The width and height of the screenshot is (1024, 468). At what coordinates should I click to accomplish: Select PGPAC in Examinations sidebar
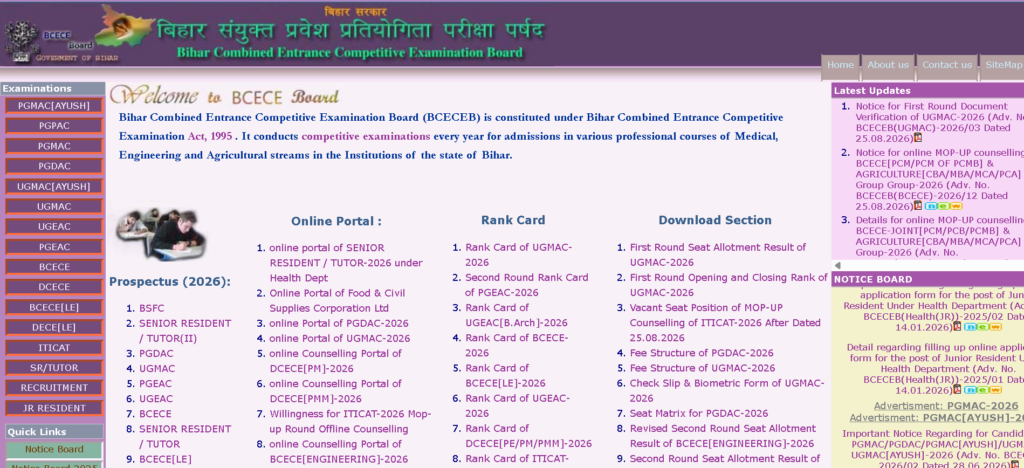click(x=54, y=126)
